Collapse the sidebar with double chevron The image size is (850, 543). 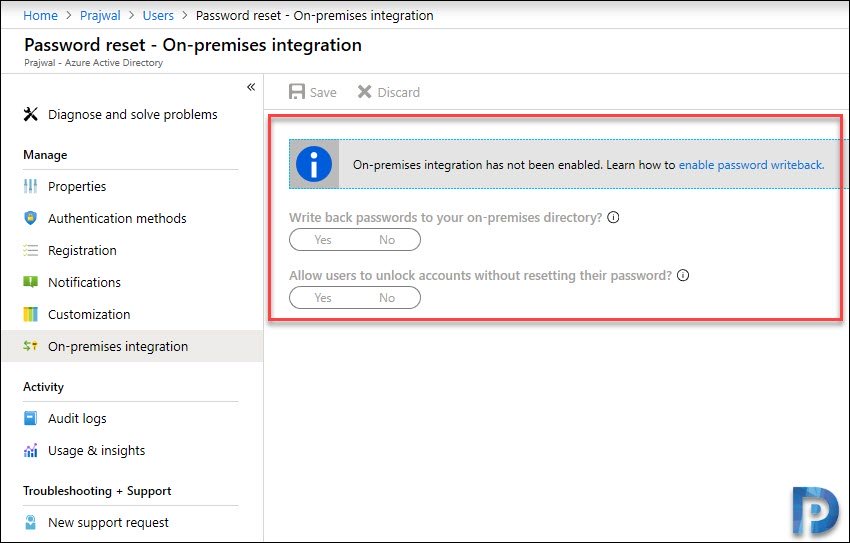click(251, 87)
